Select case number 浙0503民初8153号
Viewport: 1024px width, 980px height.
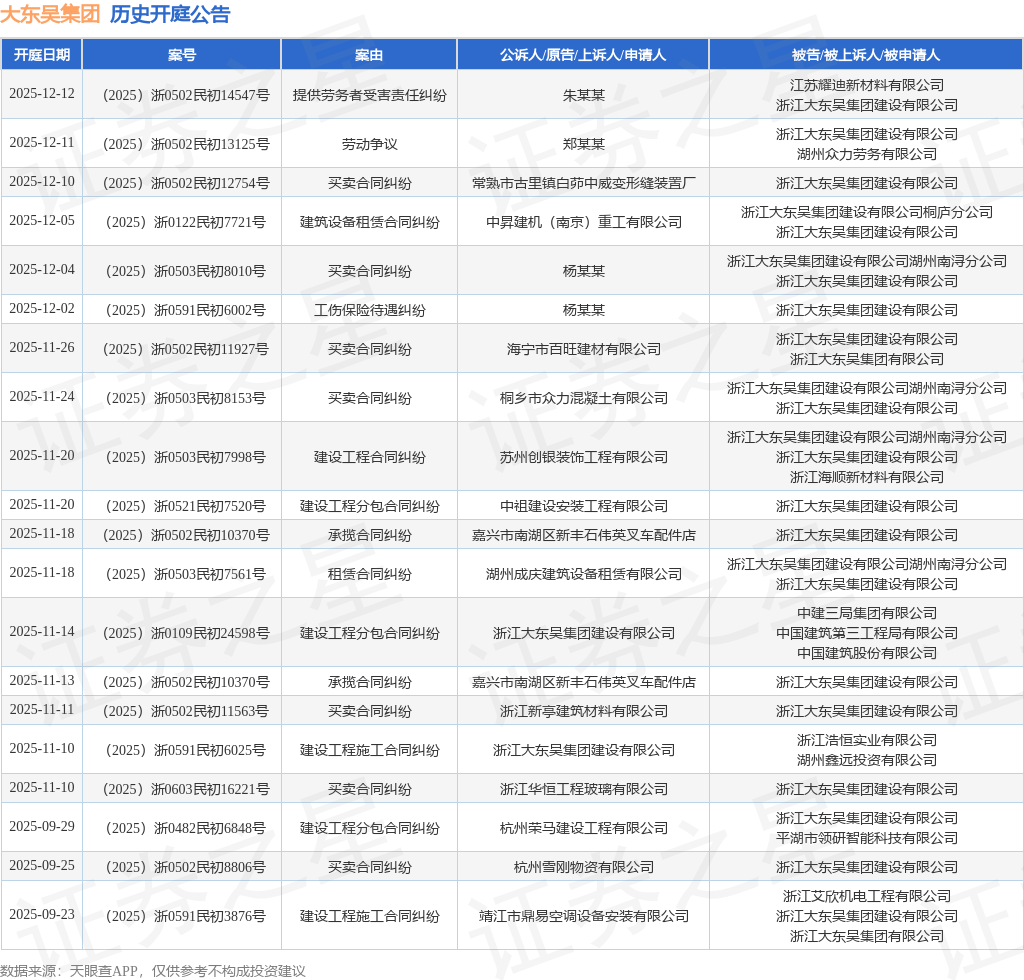coord(186,399)
